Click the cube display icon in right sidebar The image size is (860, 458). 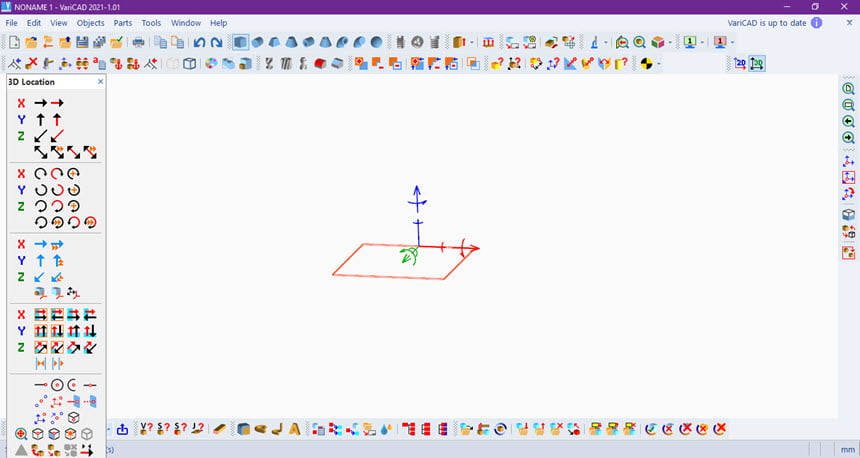(x=848, y=214)
